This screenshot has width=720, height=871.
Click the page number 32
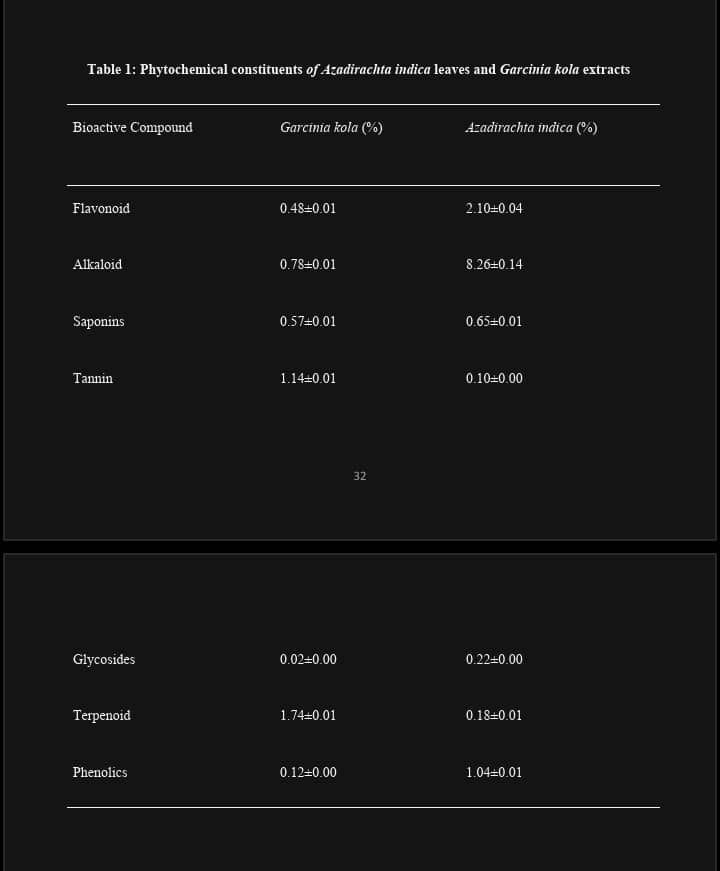coord(360,477)
